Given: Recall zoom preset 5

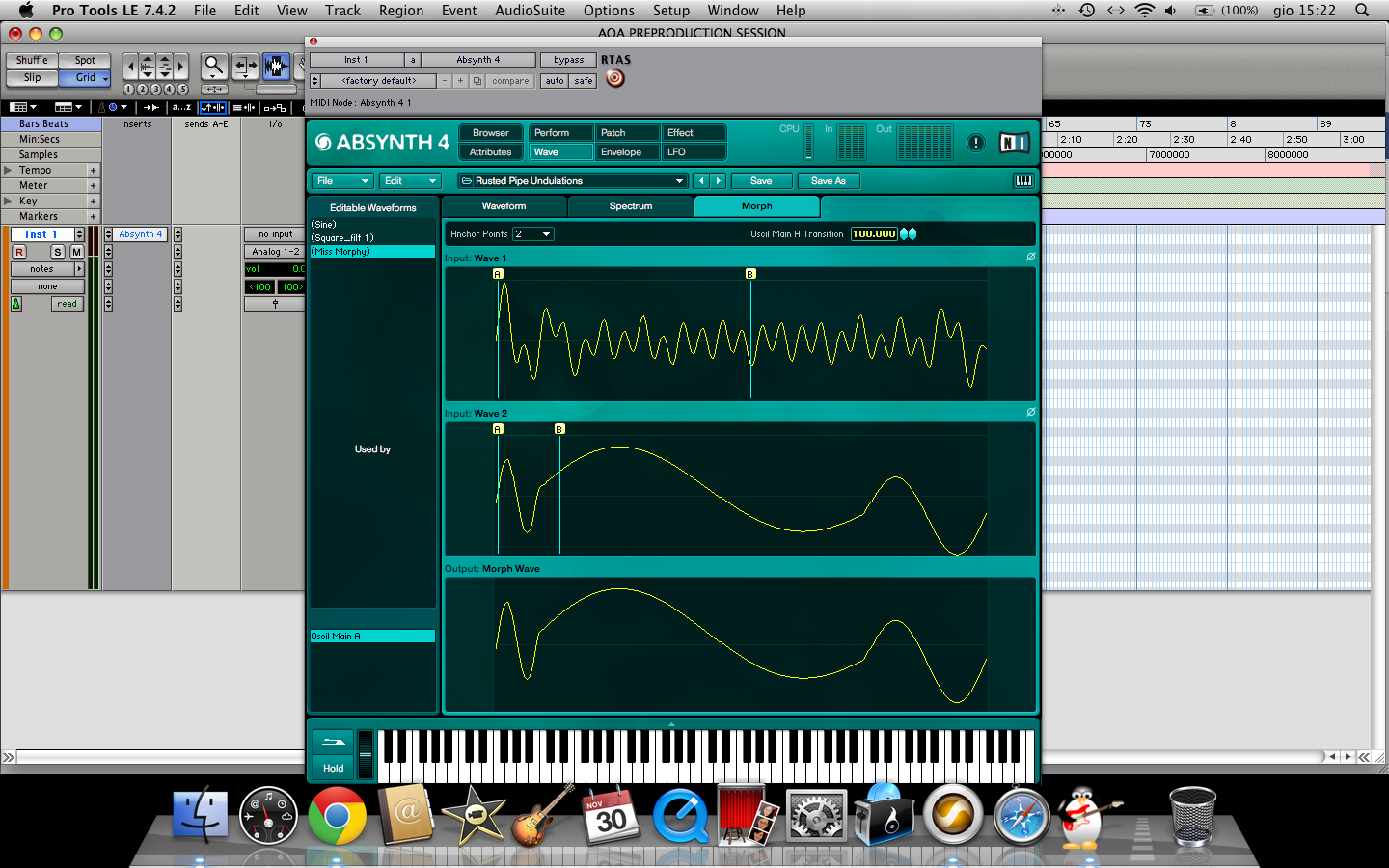Looking at the screenshot, I should [x=182, y=89].
